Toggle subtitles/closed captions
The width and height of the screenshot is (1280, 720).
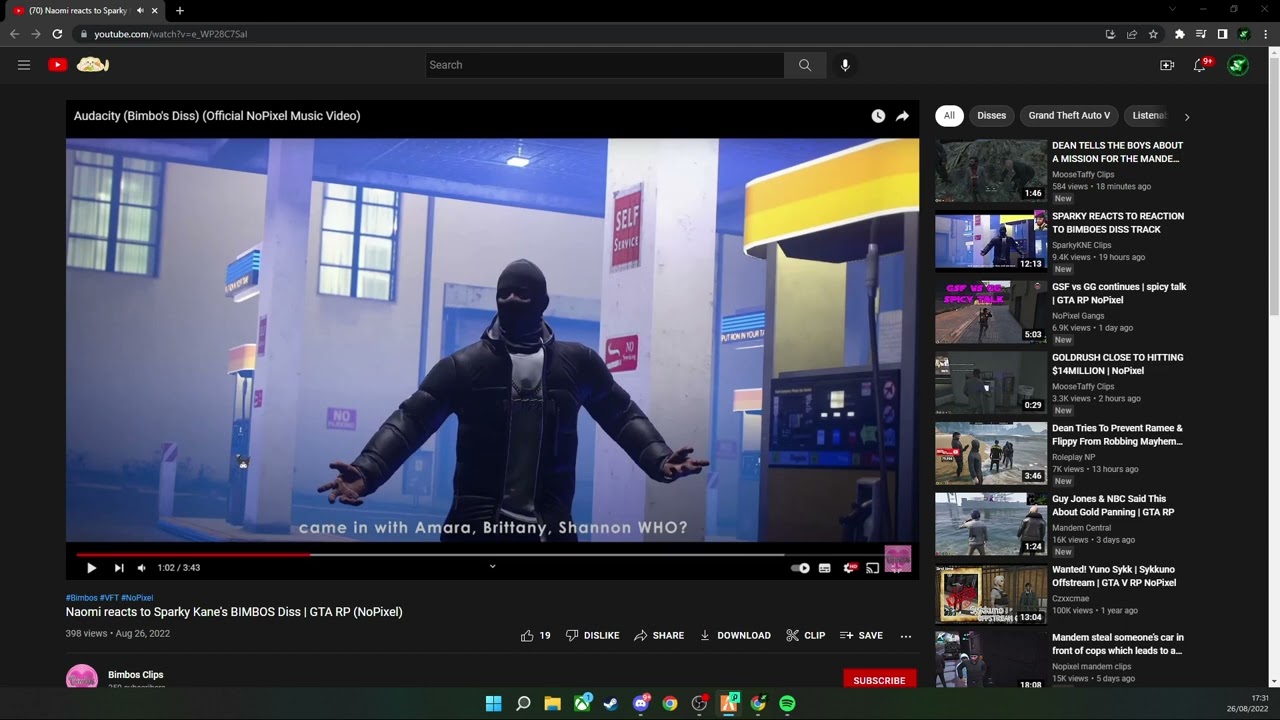pos(825,568)
